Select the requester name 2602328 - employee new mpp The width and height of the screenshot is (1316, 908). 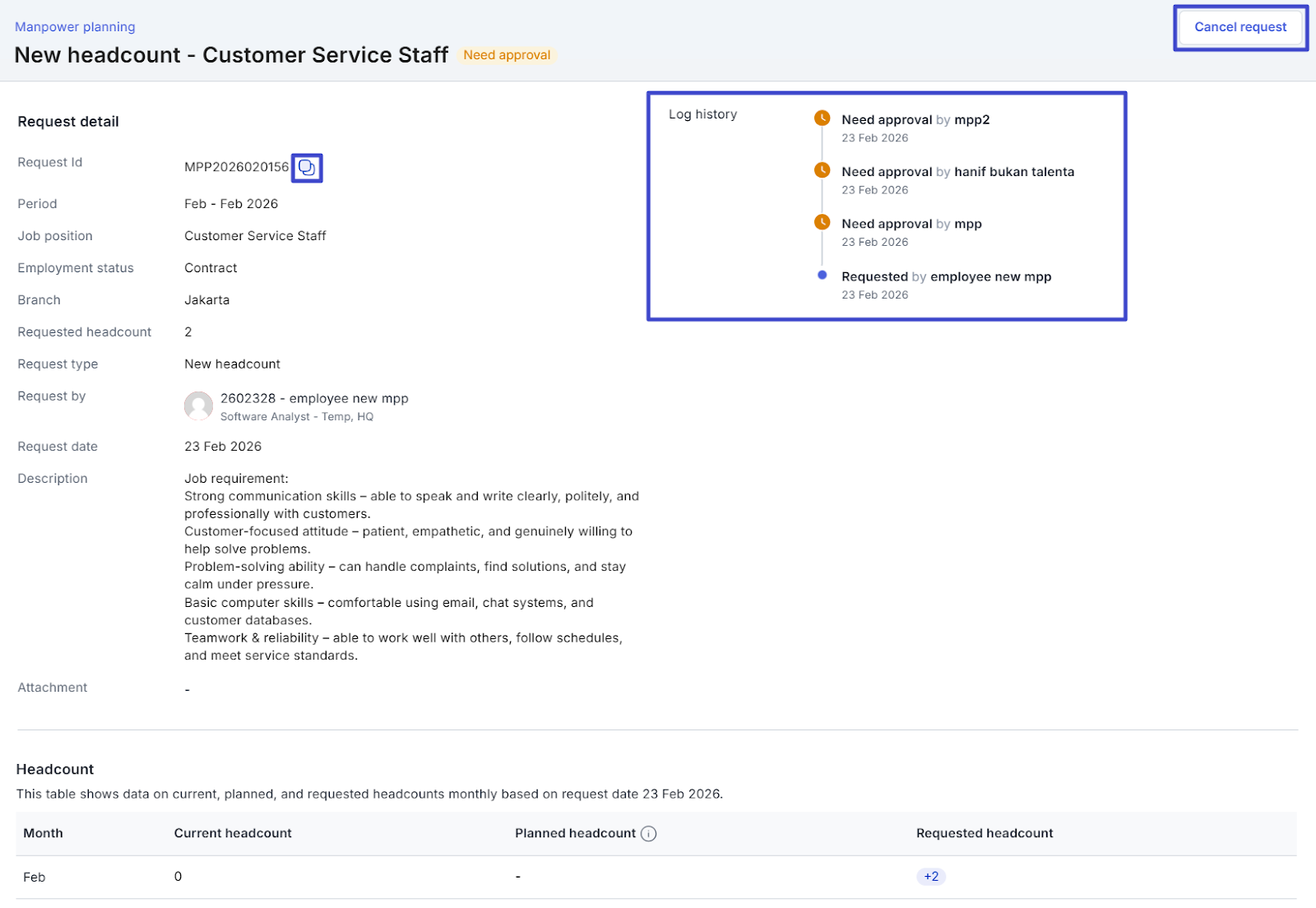[x=314, y=398]
